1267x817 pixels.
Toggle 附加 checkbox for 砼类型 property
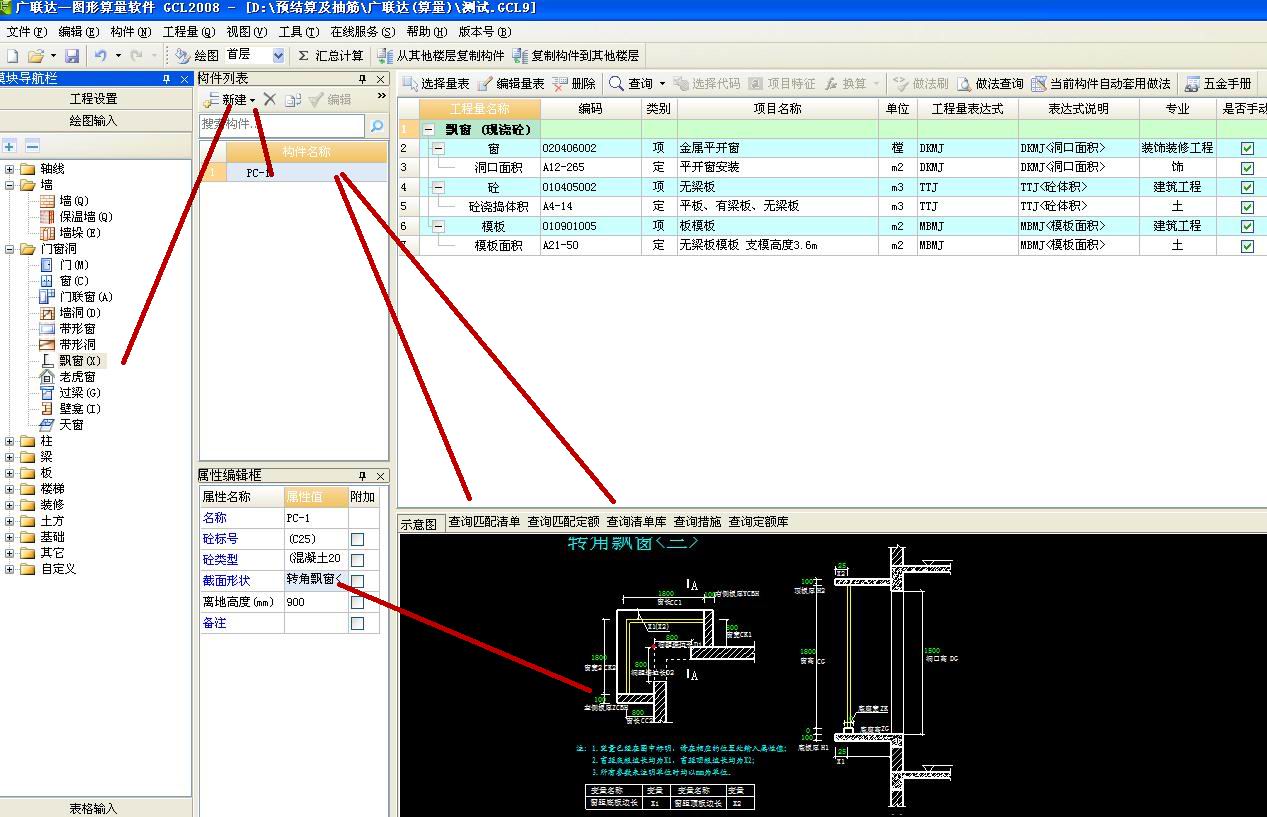358,560
